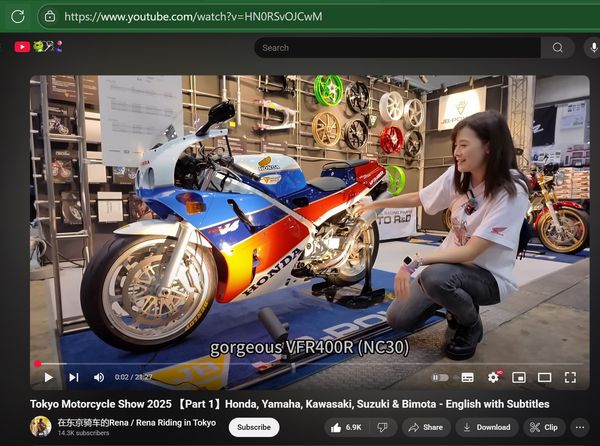The width and height of the screenshot is (600, 446).
Task: Toggle the autoplay switch
Action: [440, 378]
